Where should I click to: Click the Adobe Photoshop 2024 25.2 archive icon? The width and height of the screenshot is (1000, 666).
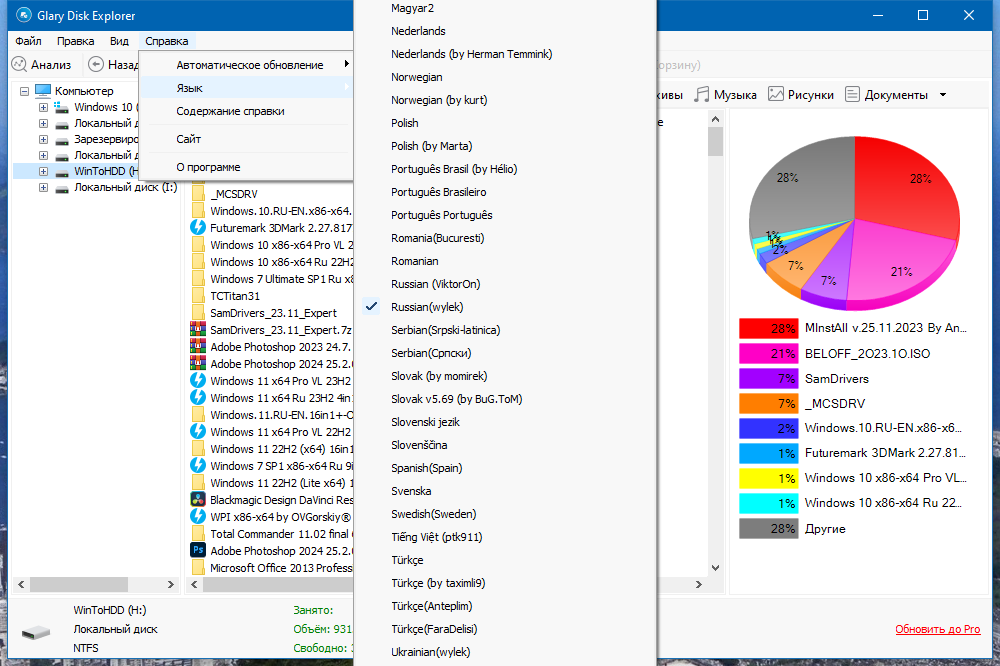[198, 364]
